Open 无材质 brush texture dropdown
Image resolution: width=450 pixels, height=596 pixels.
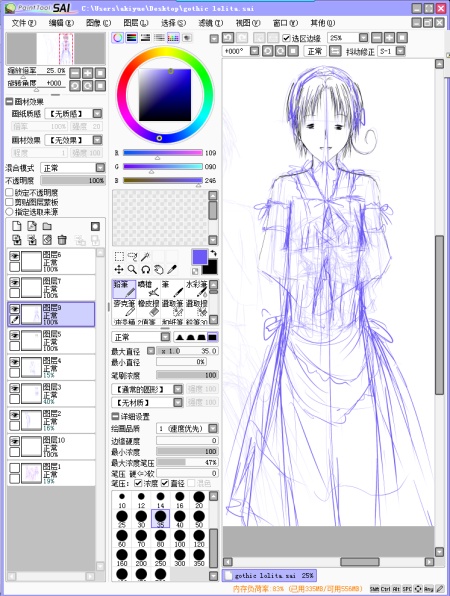click(x=178, y=403)
